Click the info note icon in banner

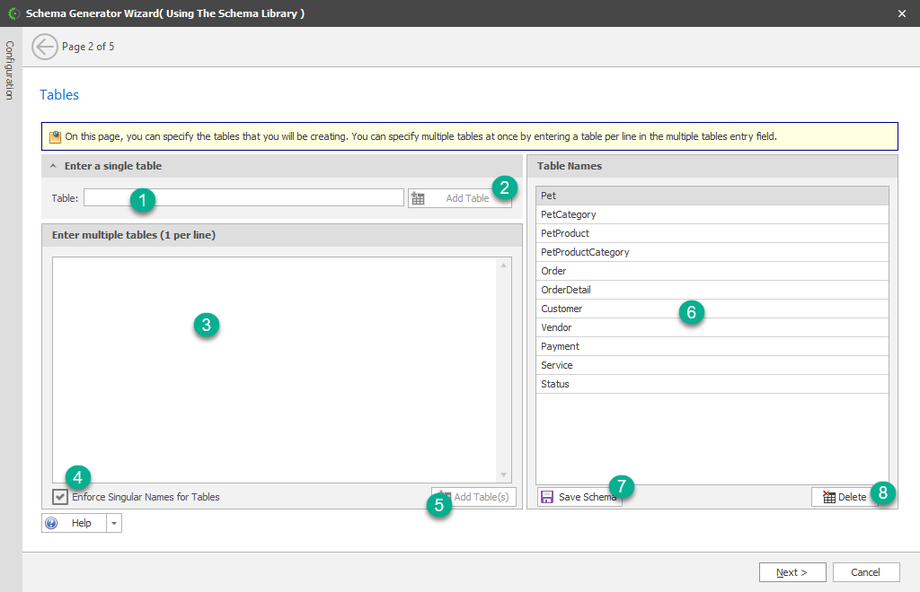coord(55,136)
